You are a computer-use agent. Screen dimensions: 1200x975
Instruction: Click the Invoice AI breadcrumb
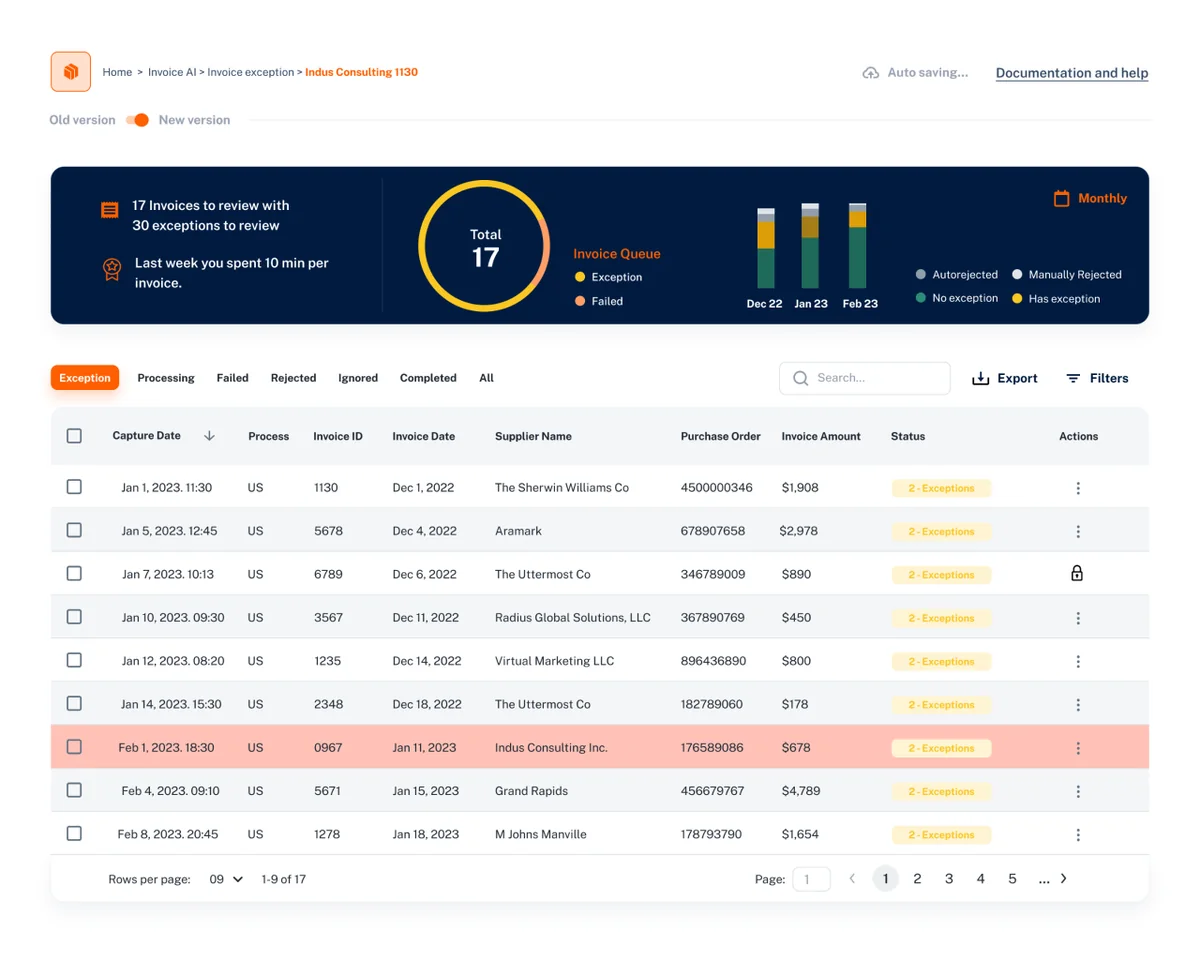coord(172,72)
